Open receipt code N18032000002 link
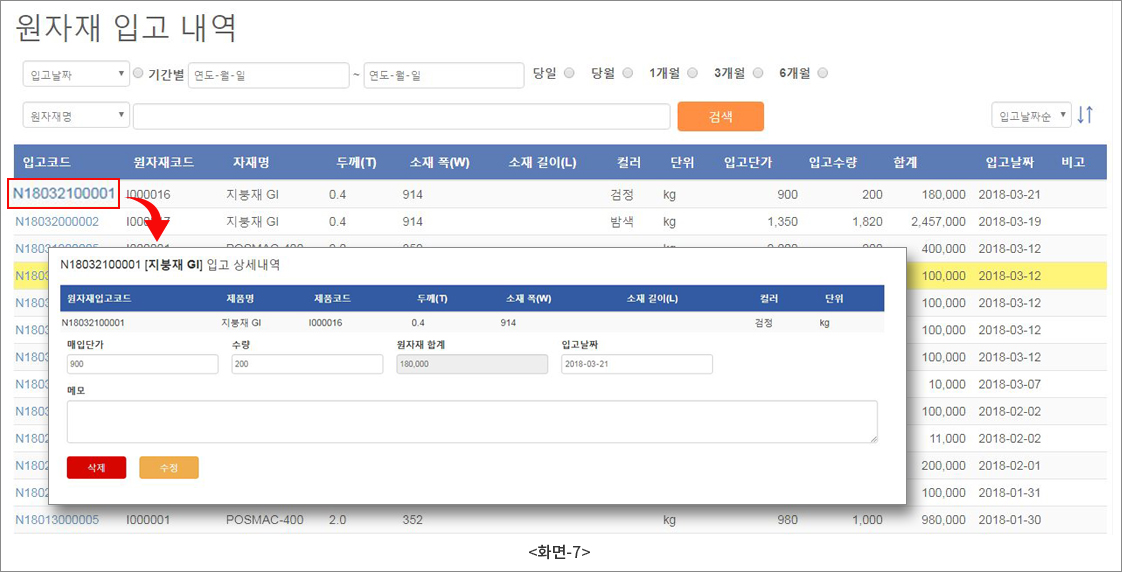The image size is (1122, 572). [57, 221]
